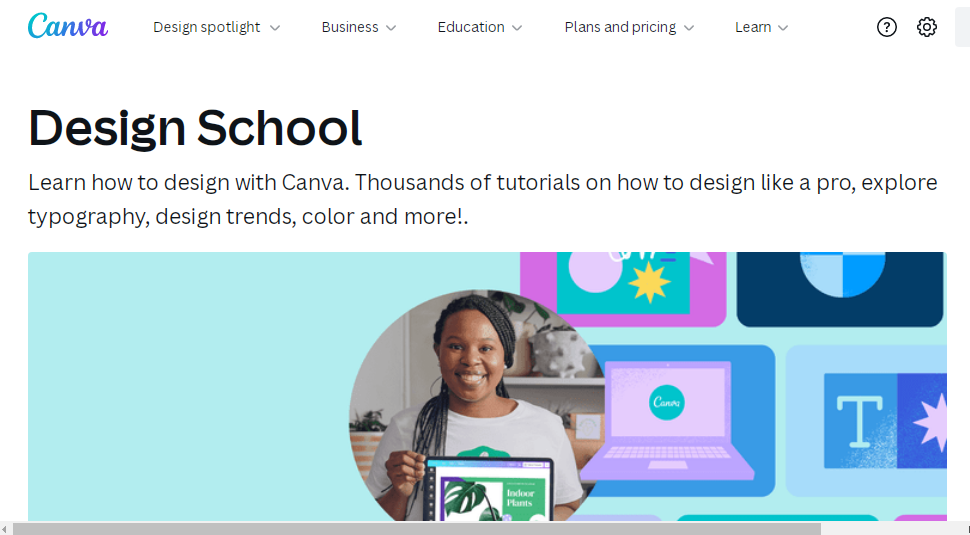Expand the chevron next to Business
The width and height of the screenshot is (970, 535).
tap(391, 28)
